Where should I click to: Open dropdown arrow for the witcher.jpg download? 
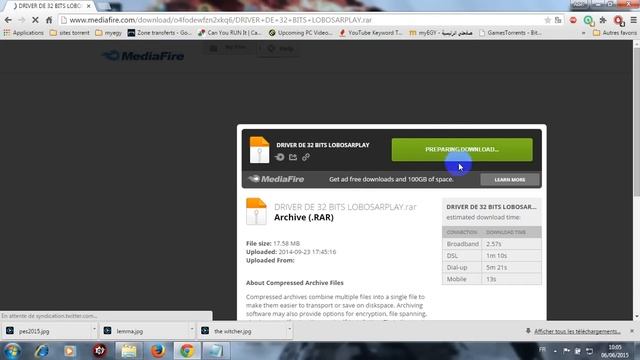point(289,330)
